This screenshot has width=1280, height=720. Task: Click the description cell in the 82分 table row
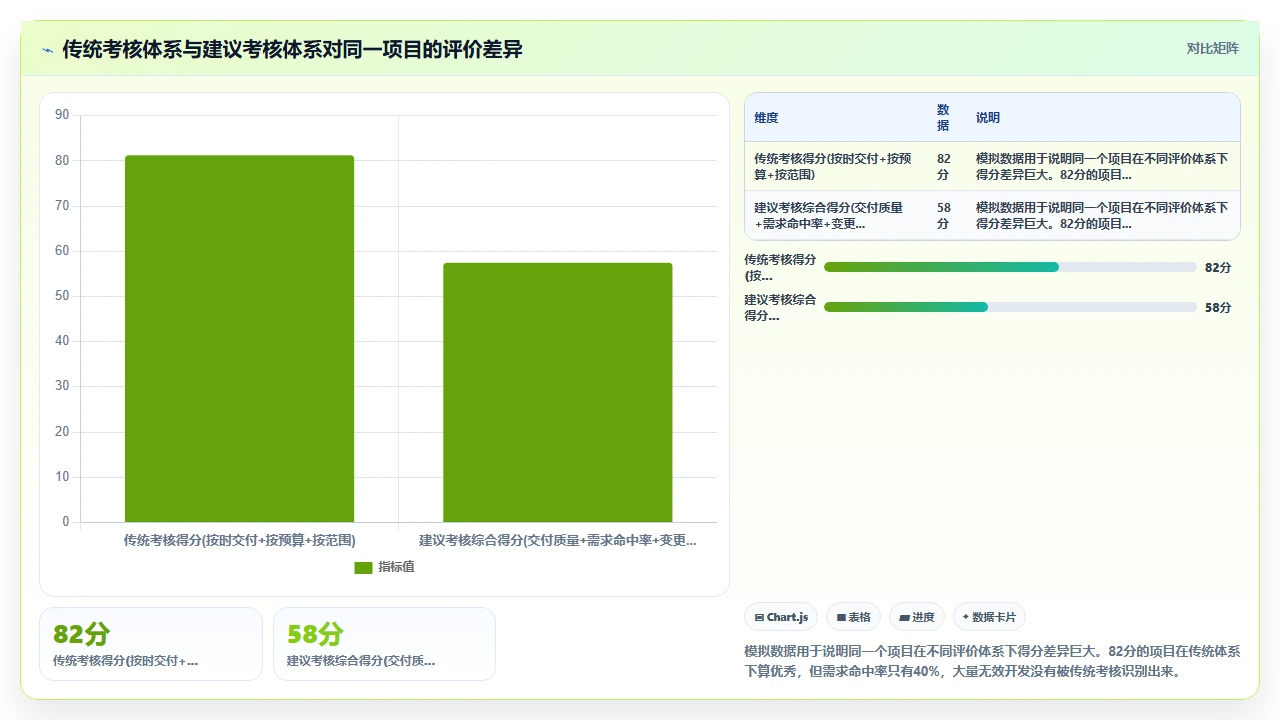point(1103,166)
